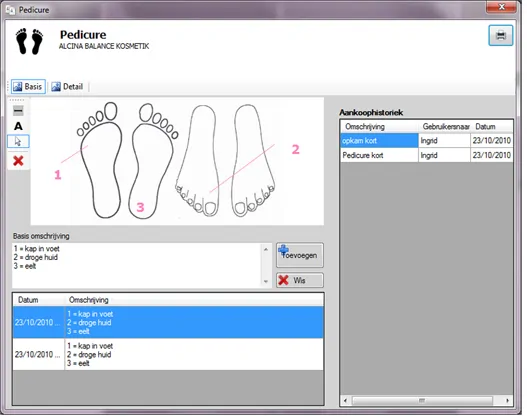The height and width of the screenshot is (417, 527).
Task: Sort by the Gebruikersnaam column header
Action: point(445,127)
